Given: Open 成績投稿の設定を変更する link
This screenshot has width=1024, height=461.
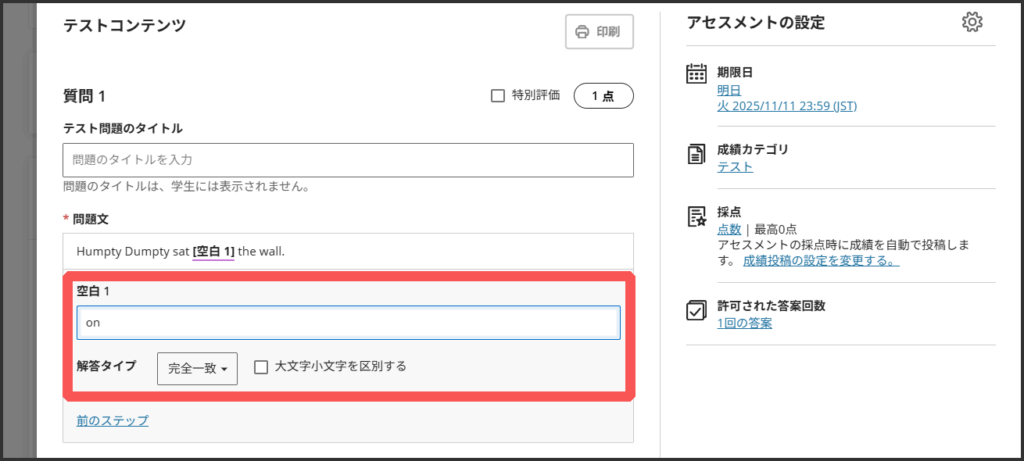Looking at the screenshot, I should pos(820,260).
